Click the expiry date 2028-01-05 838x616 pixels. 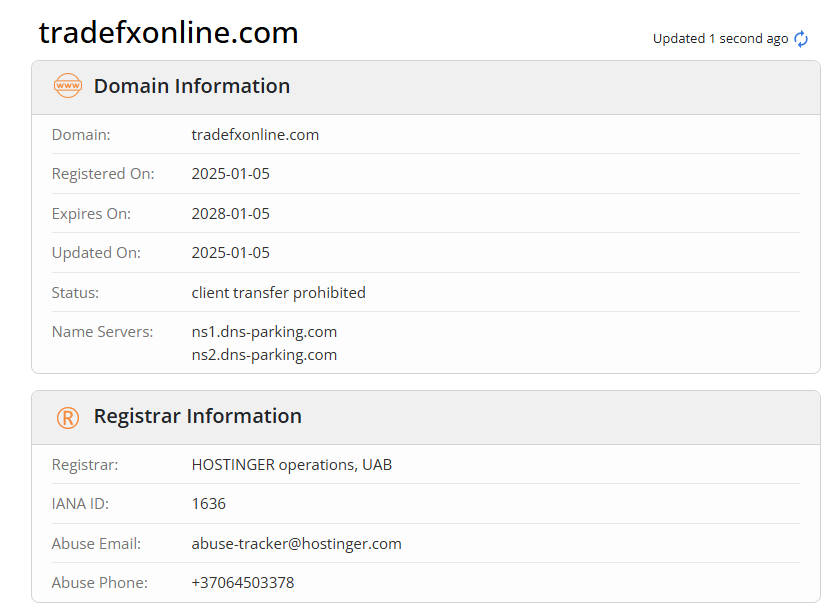tap(231, 213)
